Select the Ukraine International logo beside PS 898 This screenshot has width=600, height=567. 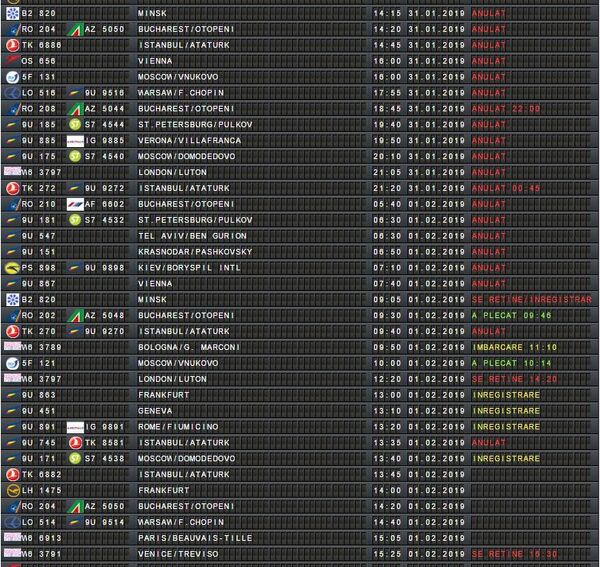coord(12,268)
